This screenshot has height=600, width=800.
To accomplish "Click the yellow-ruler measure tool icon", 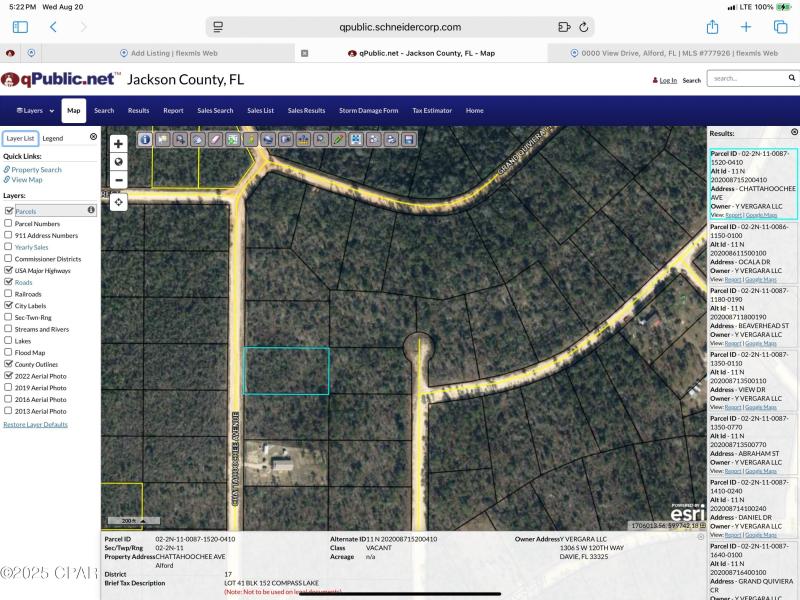I will point(304,139).
